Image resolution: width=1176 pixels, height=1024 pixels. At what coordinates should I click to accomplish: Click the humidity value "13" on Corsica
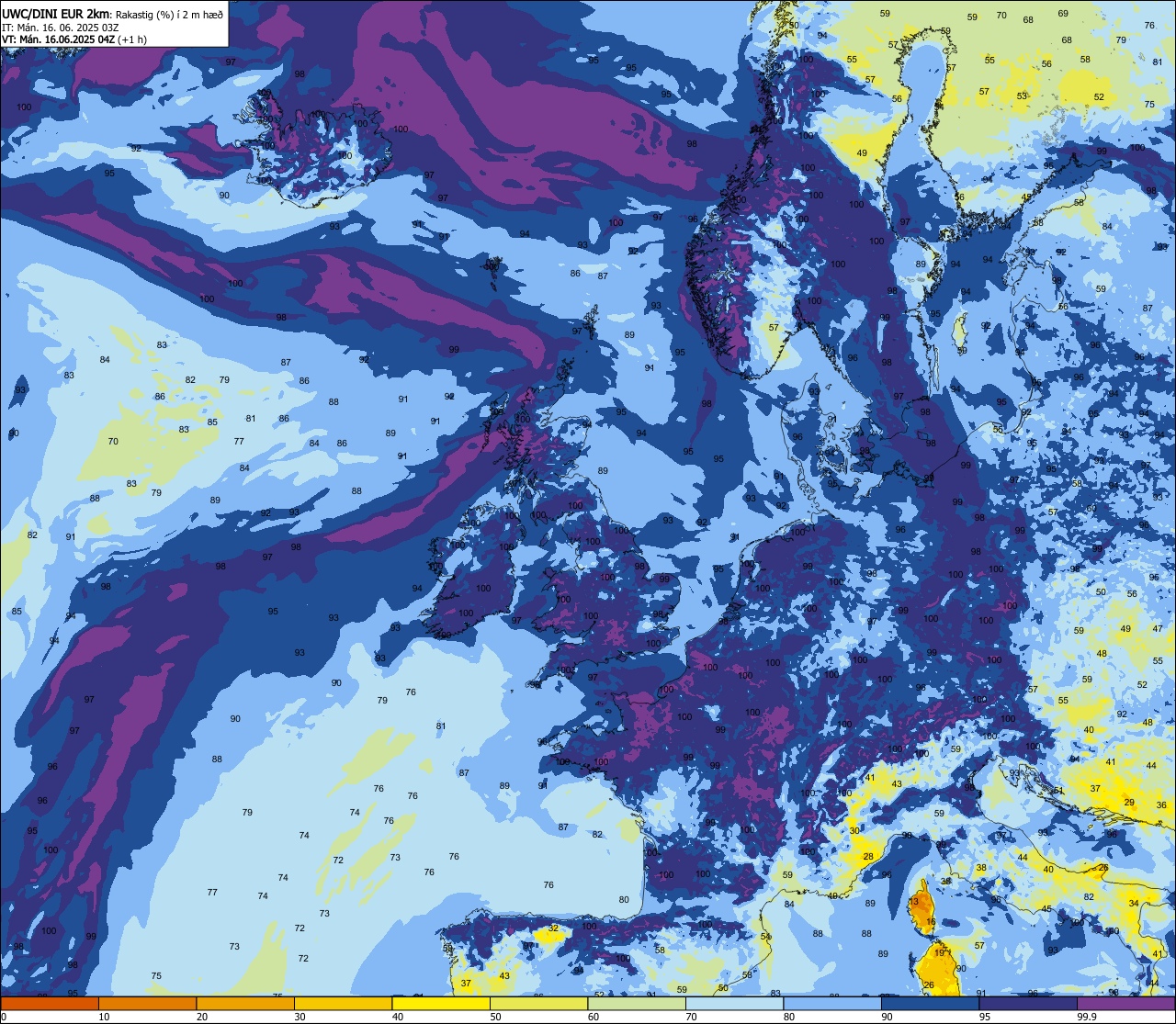pyautogui.click(x=914, y=902)
